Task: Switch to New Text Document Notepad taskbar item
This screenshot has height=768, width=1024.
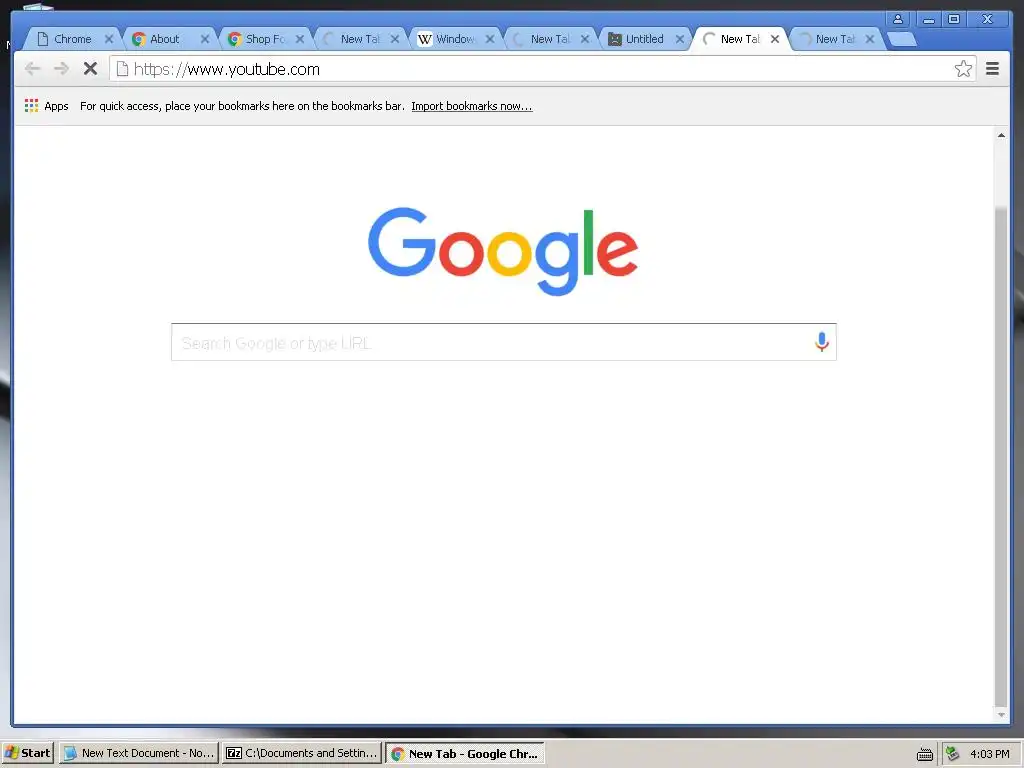Action: click(x=139, y=753)
